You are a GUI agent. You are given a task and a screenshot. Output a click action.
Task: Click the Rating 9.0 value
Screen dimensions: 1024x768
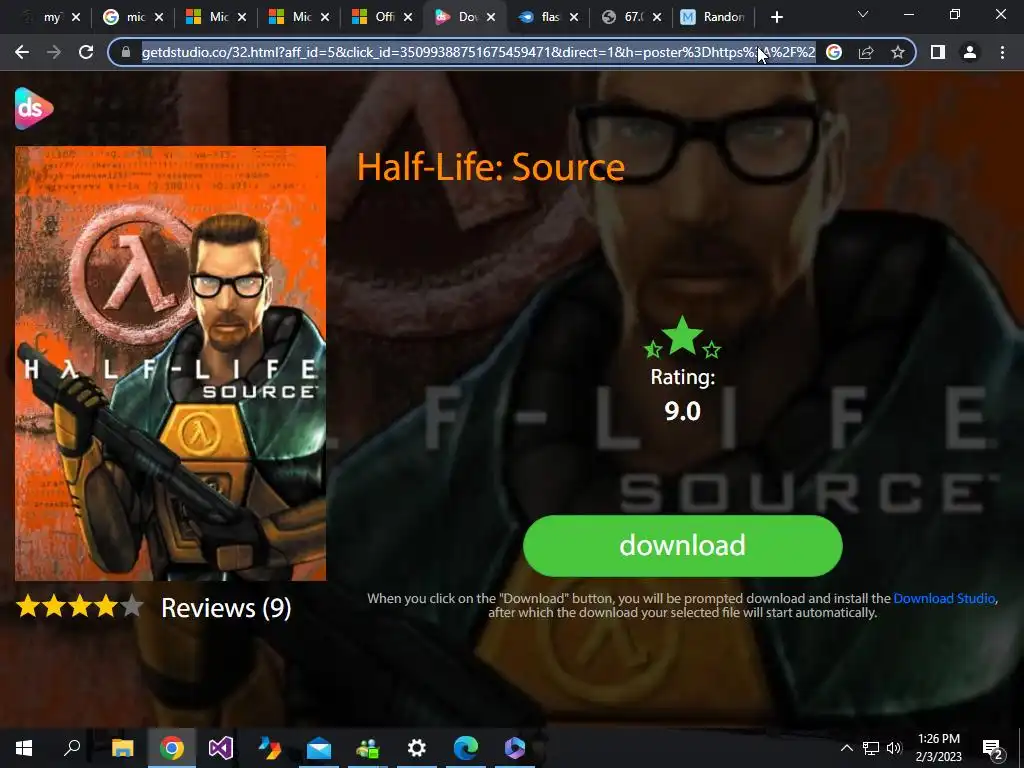[x=682, y=411]
